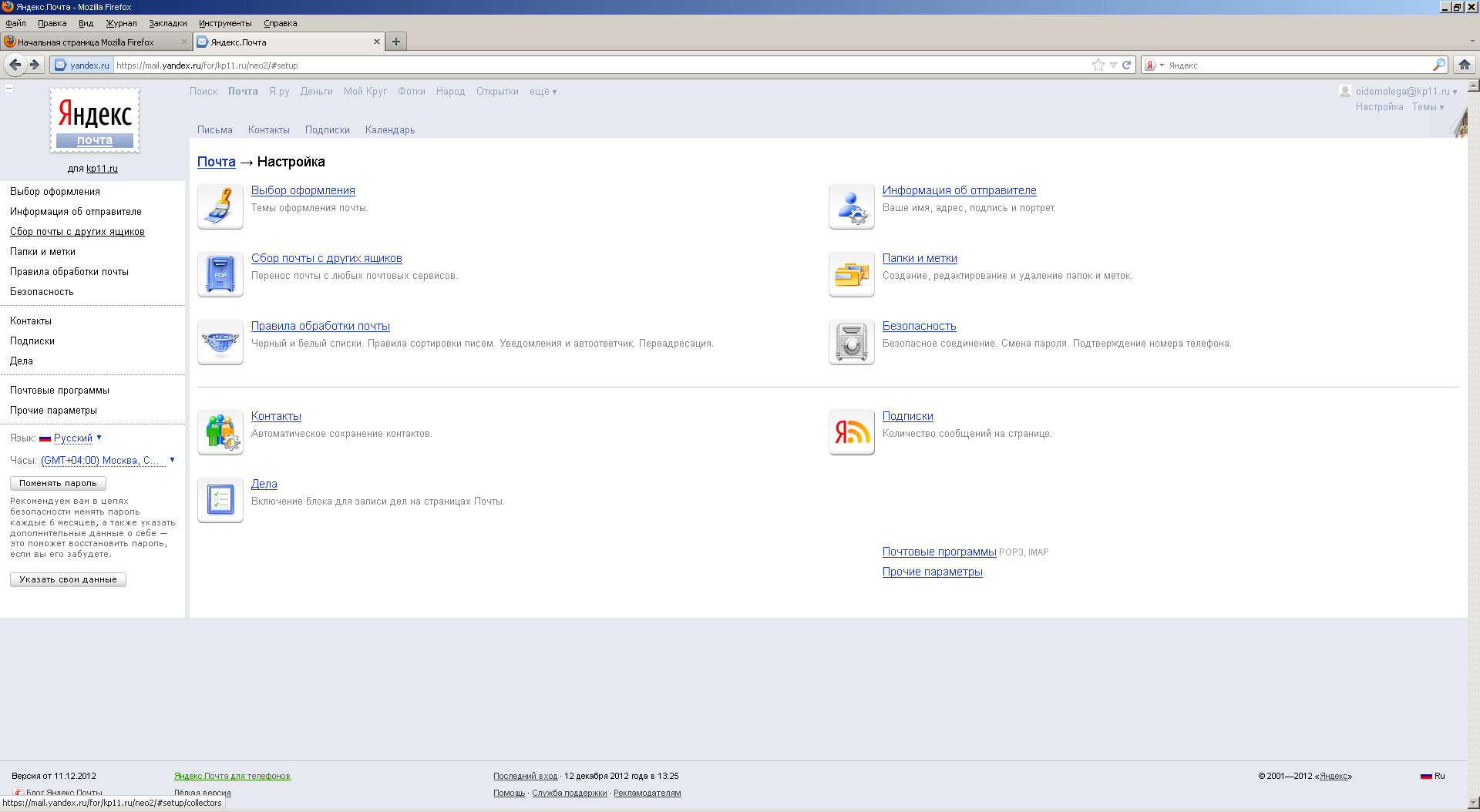Image resolution: width=1480 pixels, height=812 pixels.
Task: Open Почтовые программы link in main area
Action: (939, 552)
